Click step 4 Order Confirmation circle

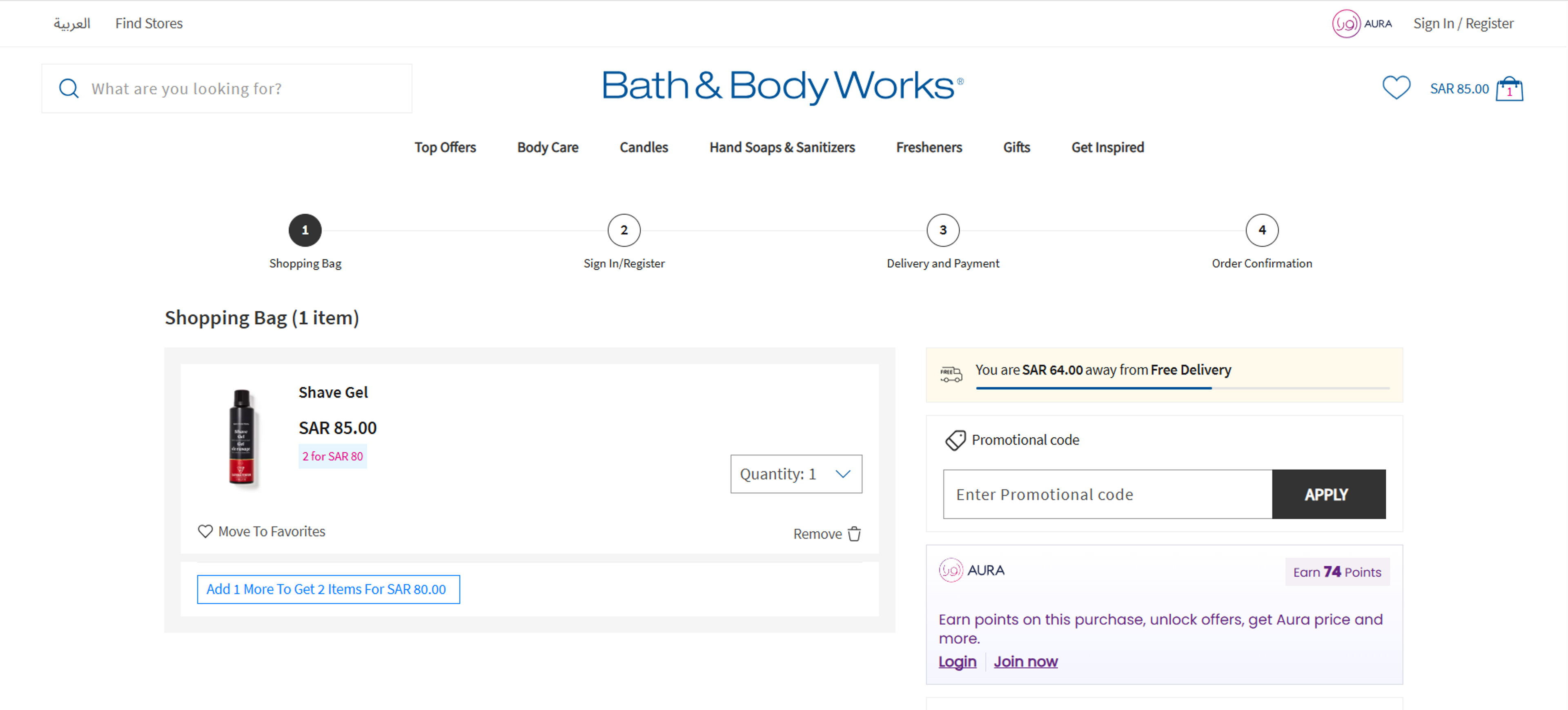click(1262, 230)
